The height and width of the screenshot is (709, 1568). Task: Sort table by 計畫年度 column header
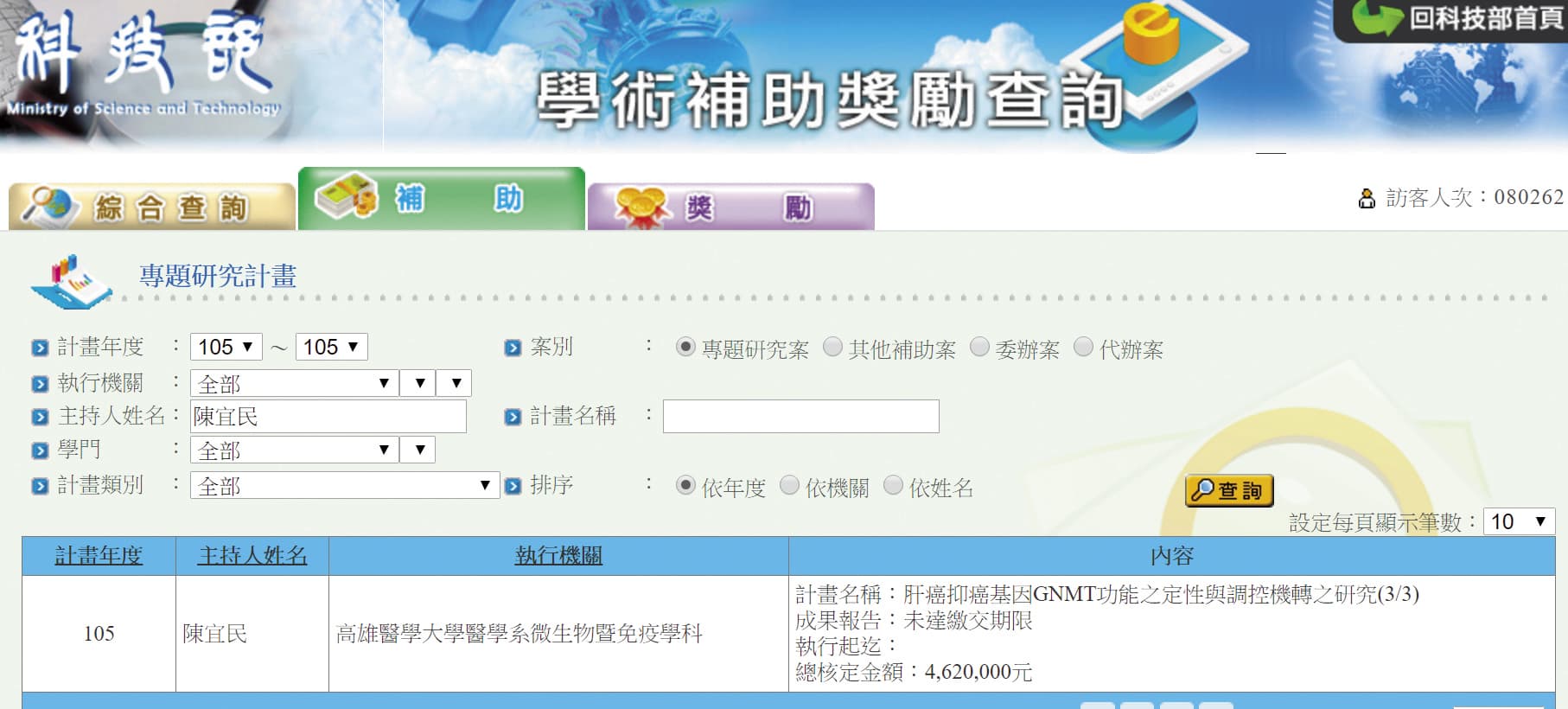tap(99, 556)
